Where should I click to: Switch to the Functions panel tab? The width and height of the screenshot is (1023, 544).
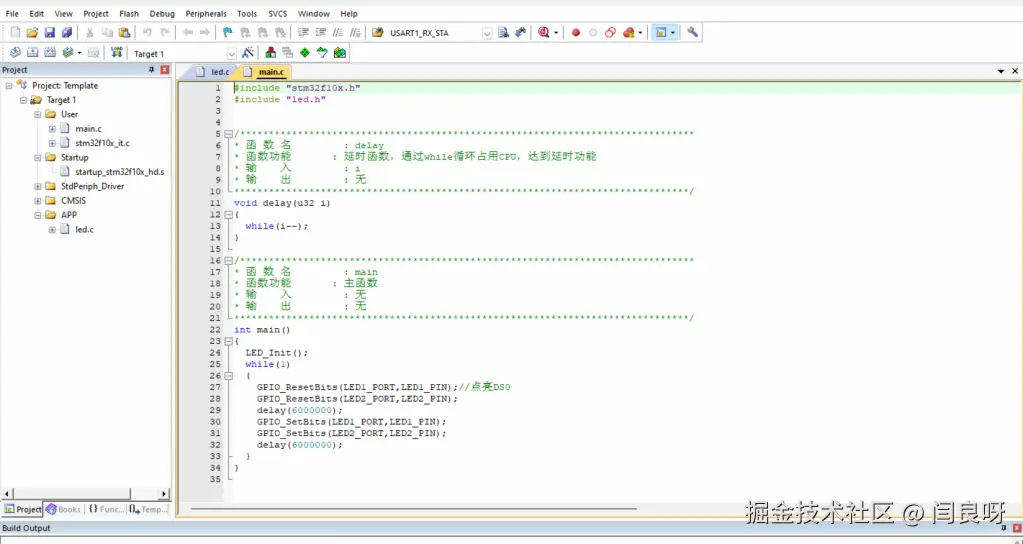(x=106, y=509)
